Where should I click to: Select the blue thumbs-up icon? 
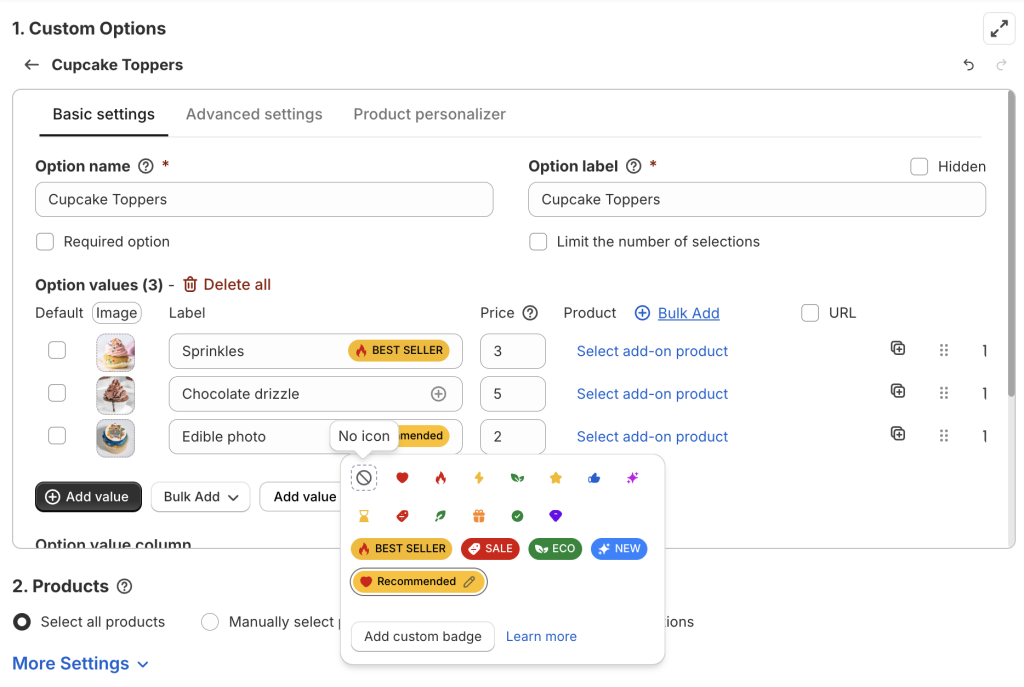(x=594, y=478)
